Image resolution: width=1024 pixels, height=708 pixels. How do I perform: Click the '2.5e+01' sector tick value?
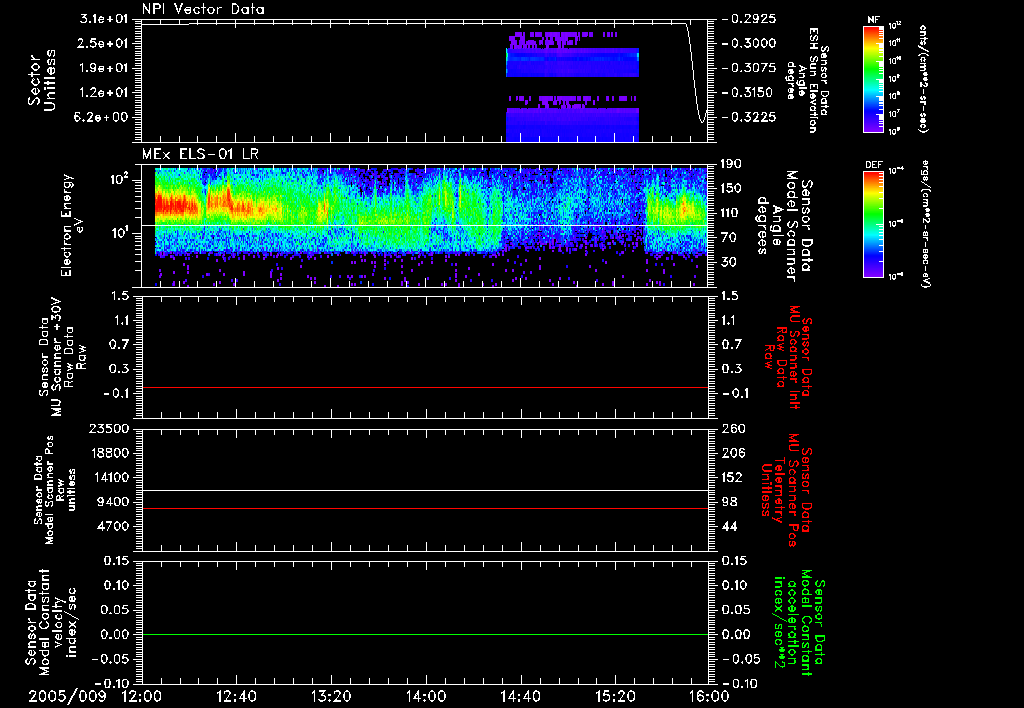pyautogui.click(x=104, y=43)
